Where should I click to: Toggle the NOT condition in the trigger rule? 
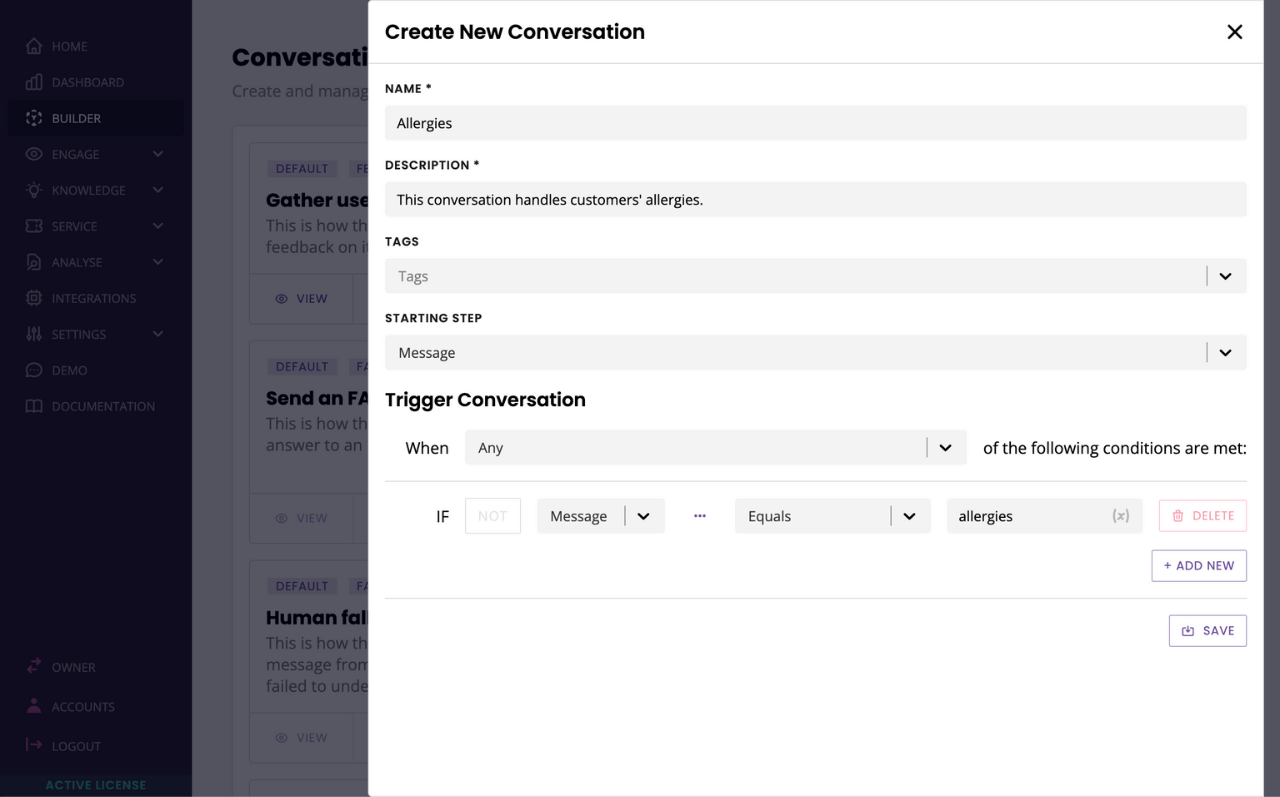492,515
